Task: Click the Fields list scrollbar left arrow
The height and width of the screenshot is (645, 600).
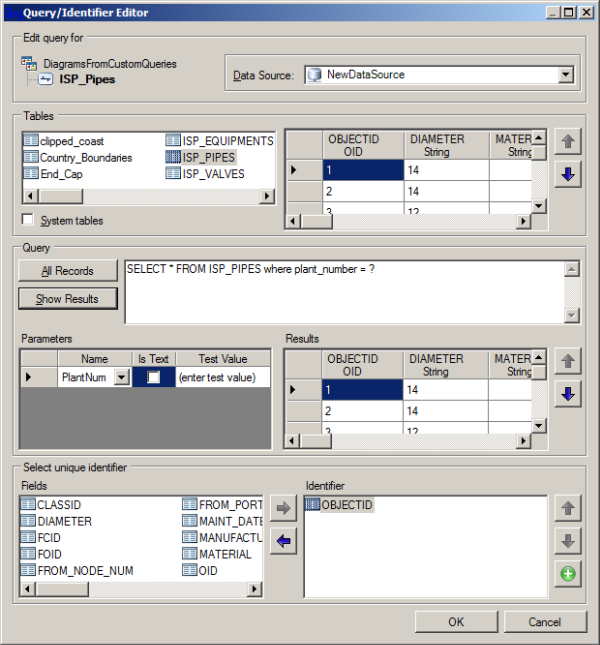Action: tap(28, 589)
